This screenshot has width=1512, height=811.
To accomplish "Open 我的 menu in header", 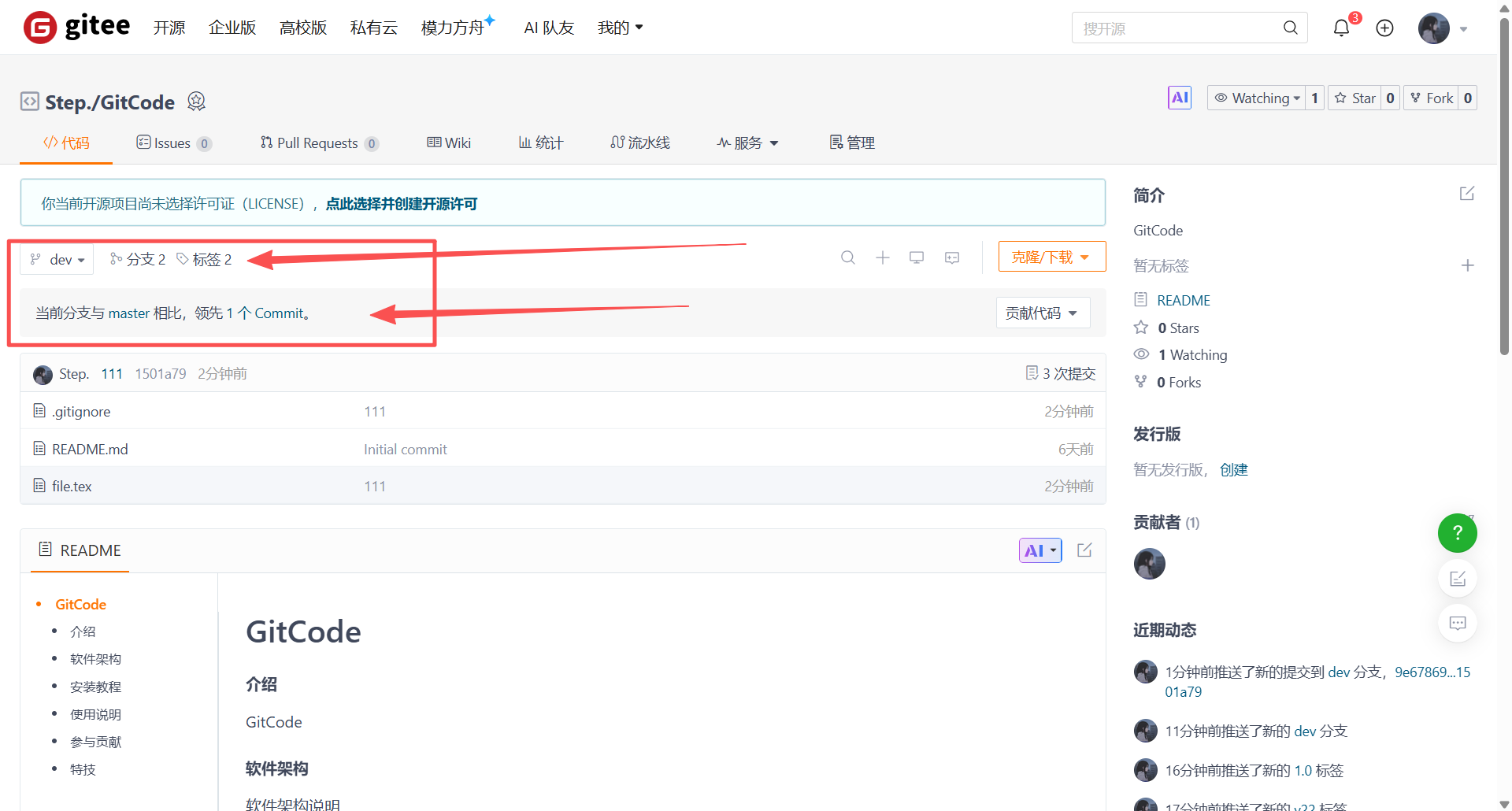I will click(x=621, y=28).
